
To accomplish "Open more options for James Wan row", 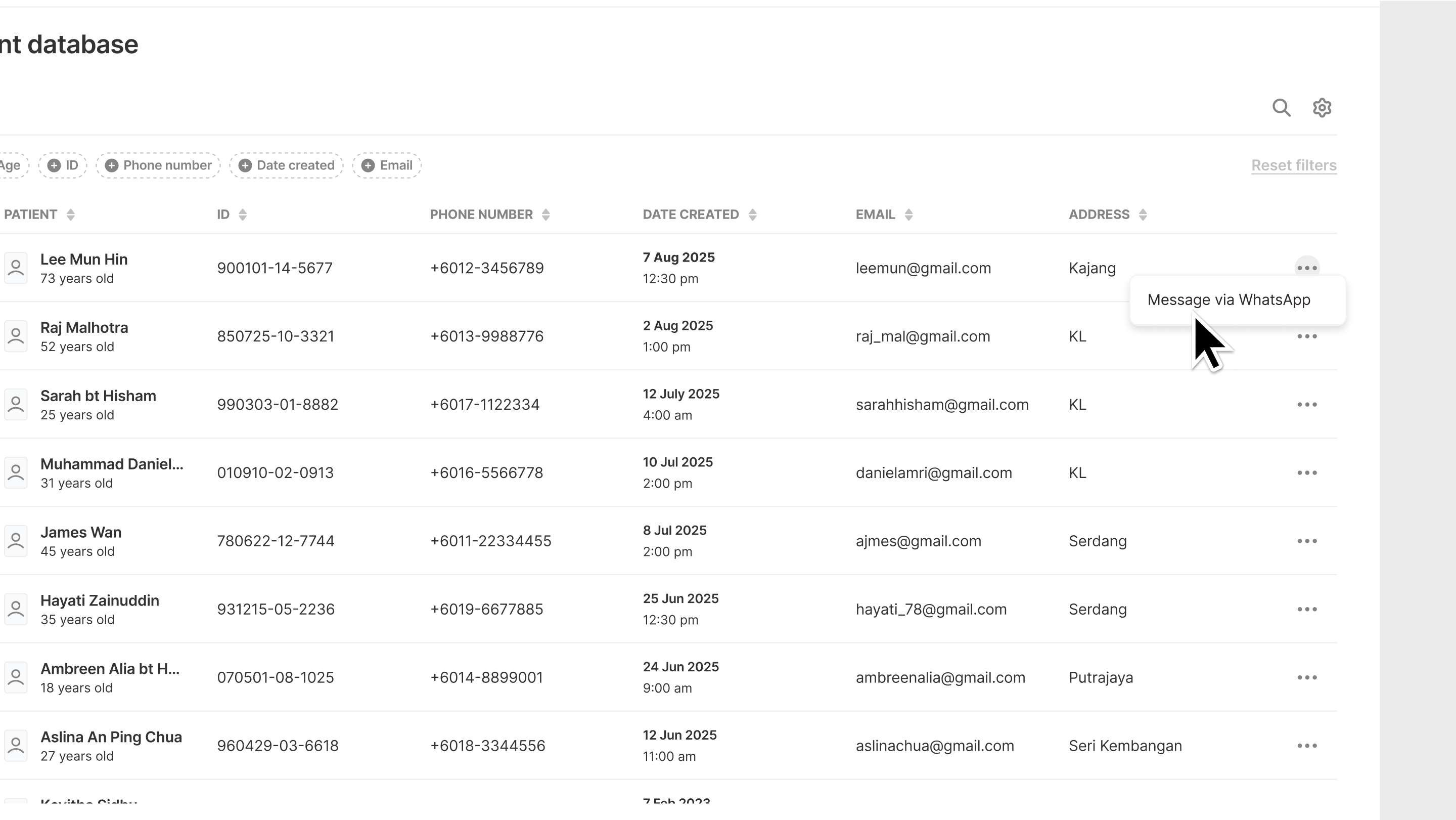I will click(x=1307, y=541).
